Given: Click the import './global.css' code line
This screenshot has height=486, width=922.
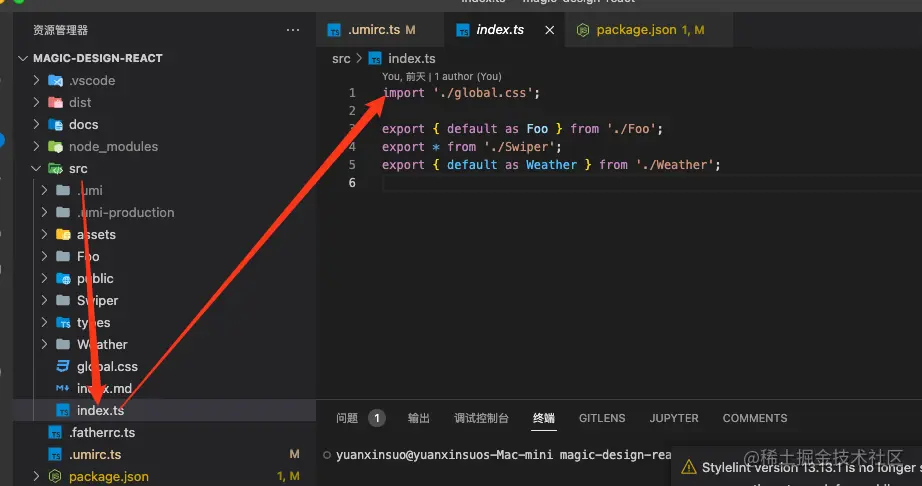Looking at the screenshot, I should coord(461,92).
